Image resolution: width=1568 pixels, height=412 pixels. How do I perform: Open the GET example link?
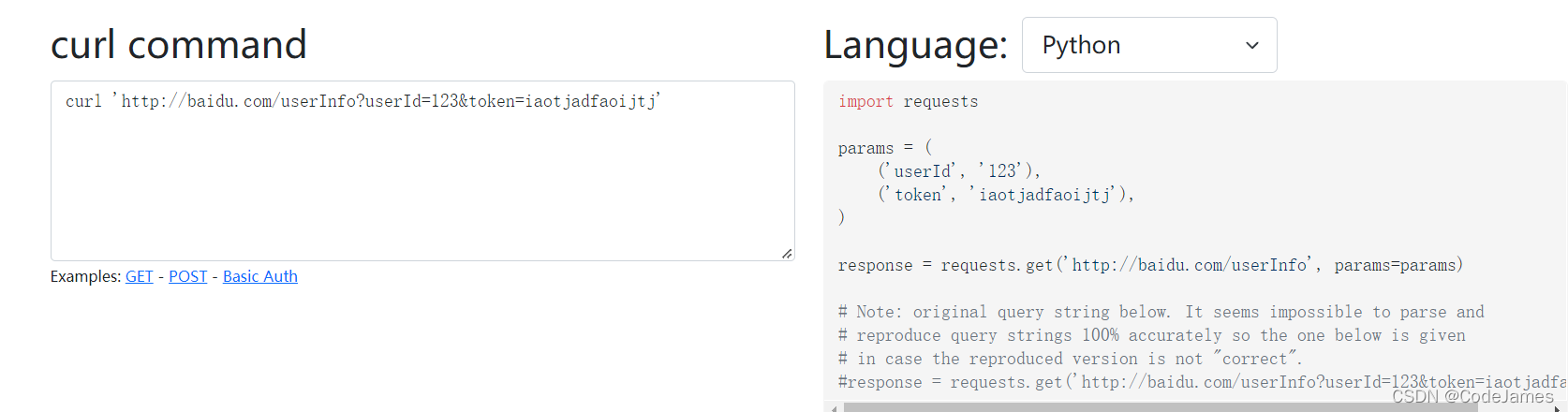coord(139,276)
